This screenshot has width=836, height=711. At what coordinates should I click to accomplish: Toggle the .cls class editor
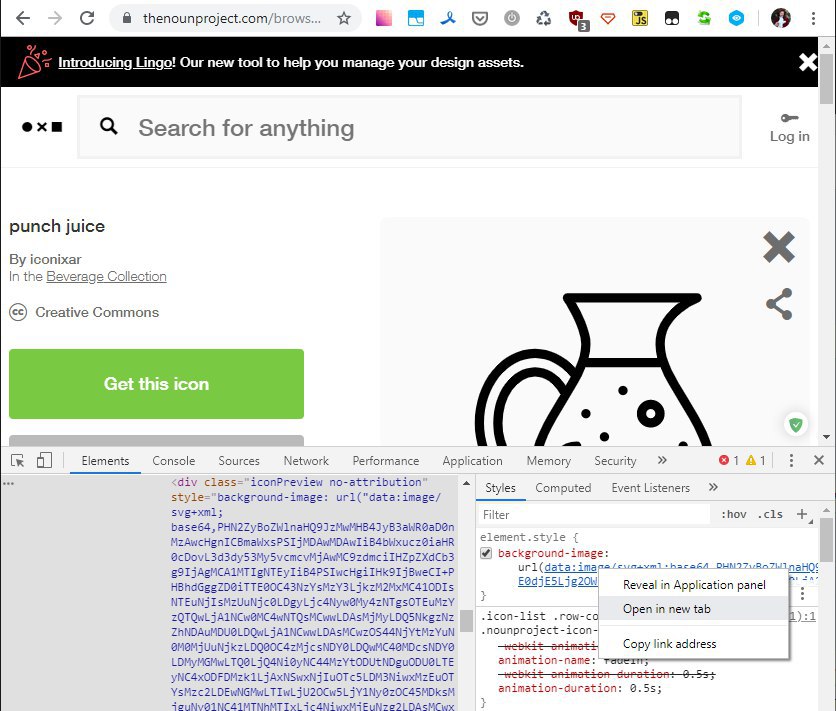pyautogui.click(x=770, y=514)
